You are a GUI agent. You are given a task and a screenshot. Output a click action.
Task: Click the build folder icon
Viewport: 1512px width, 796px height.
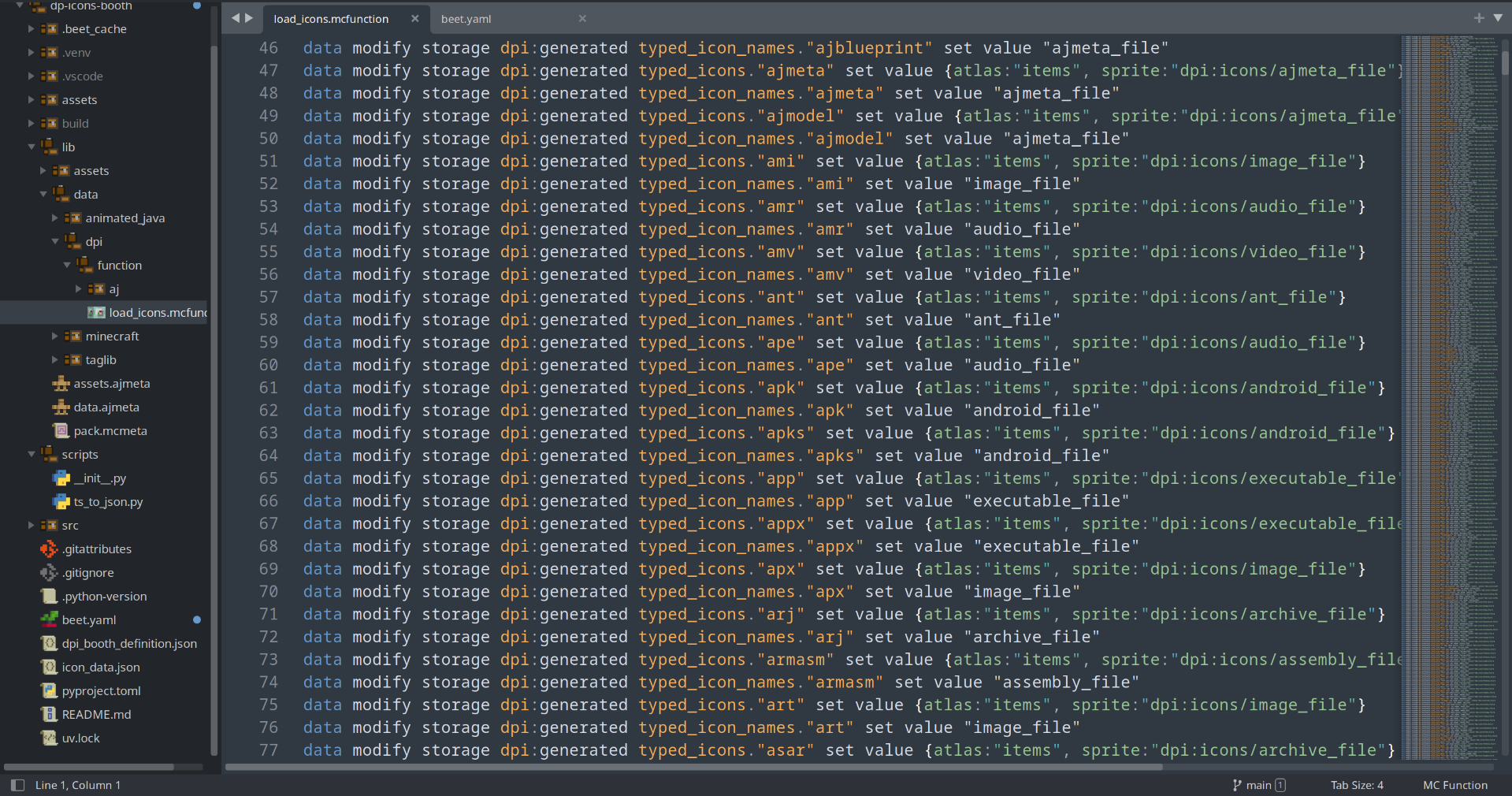(49, 124)
